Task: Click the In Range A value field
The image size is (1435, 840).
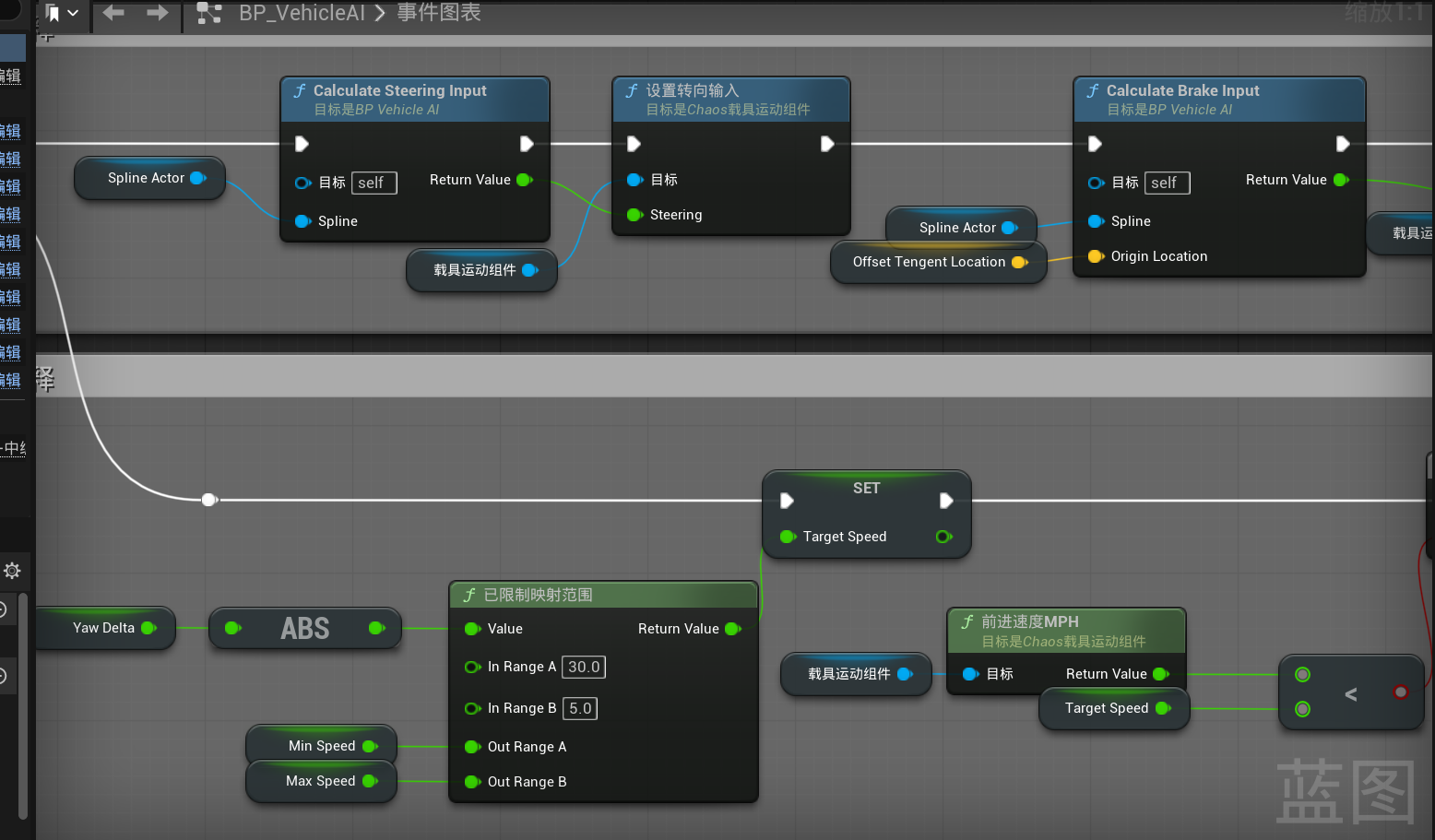Action: (x=584, y=667)
